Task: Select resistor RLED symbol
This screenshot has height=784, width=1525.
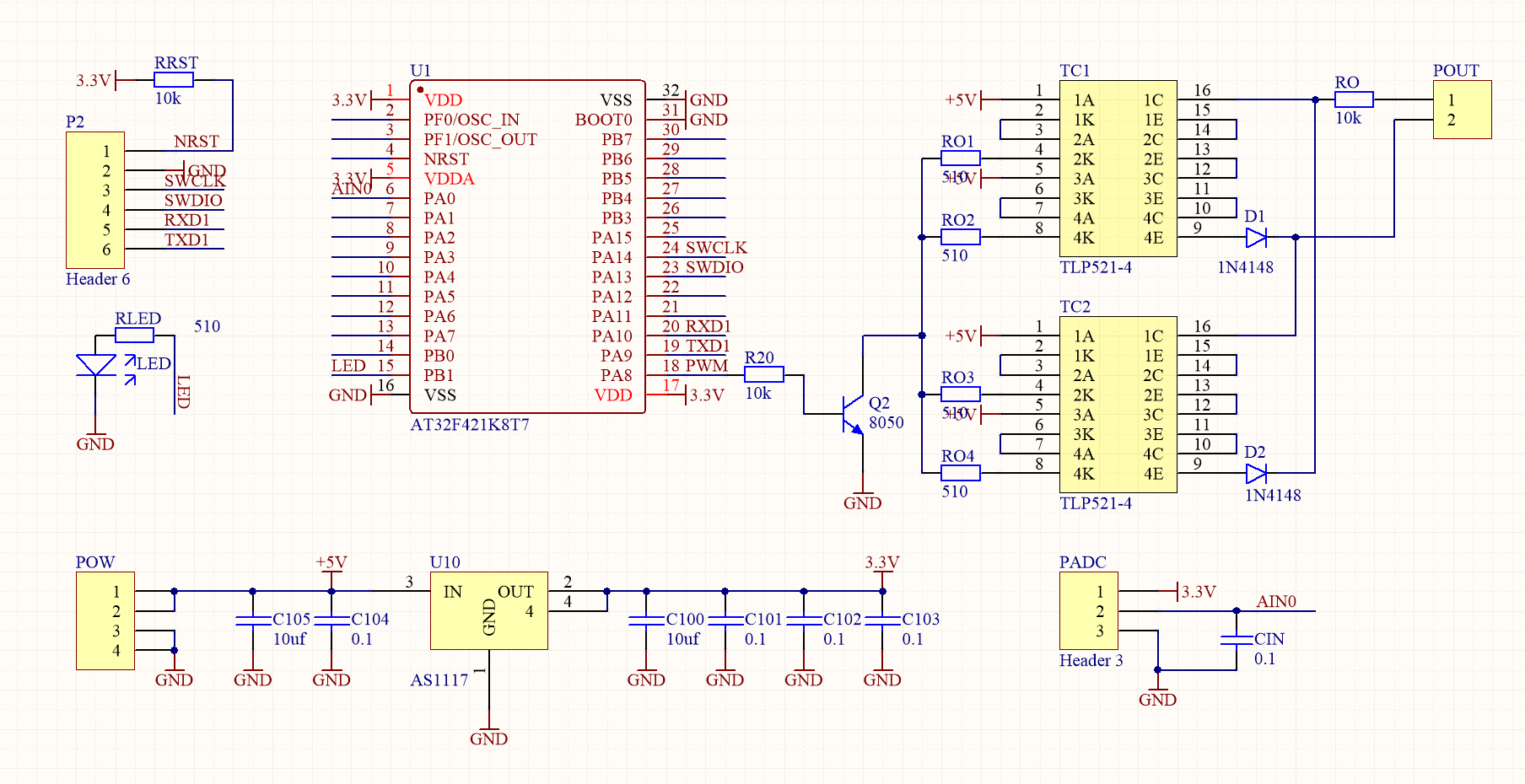Action: [134, 336]
